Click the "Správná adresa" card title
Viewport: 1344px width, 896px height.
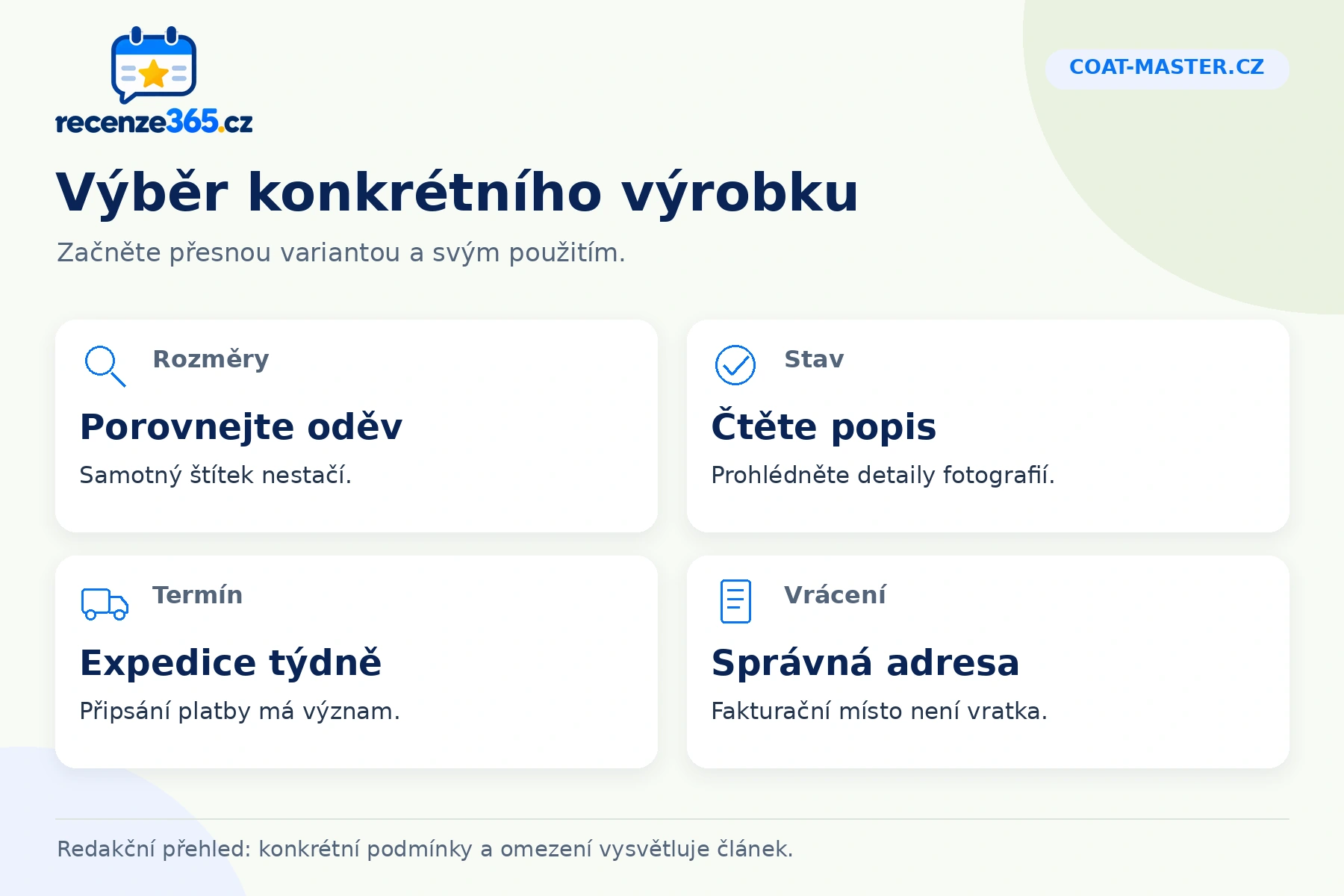click(x=865, y=663)
